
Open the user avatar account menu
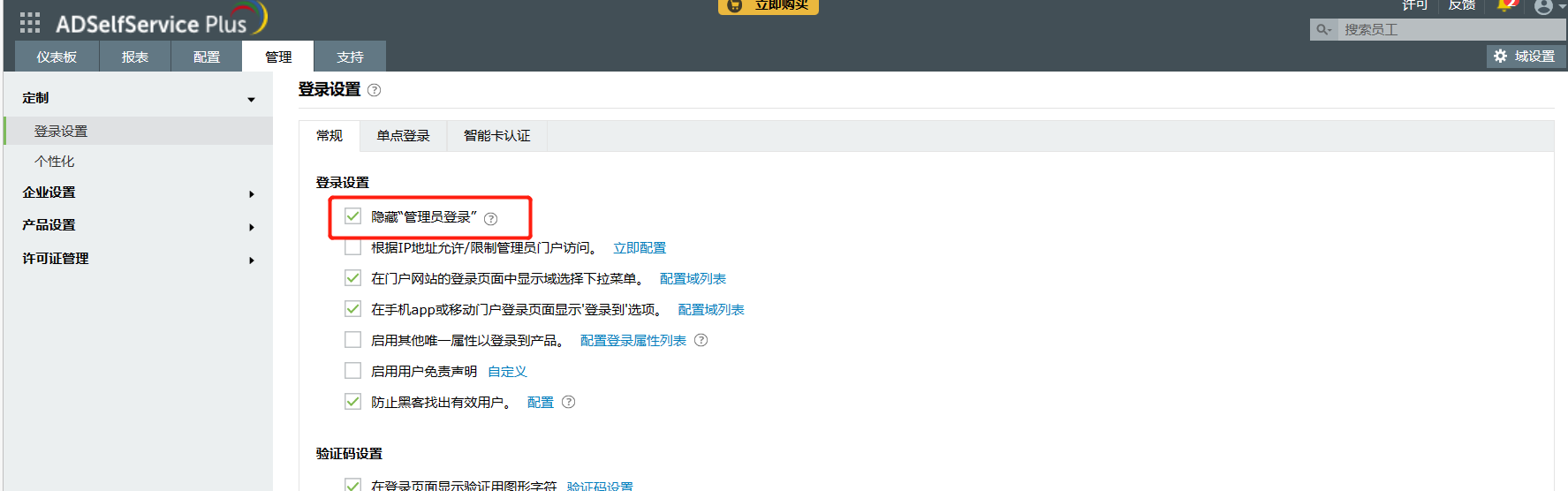pos(1543,7)
